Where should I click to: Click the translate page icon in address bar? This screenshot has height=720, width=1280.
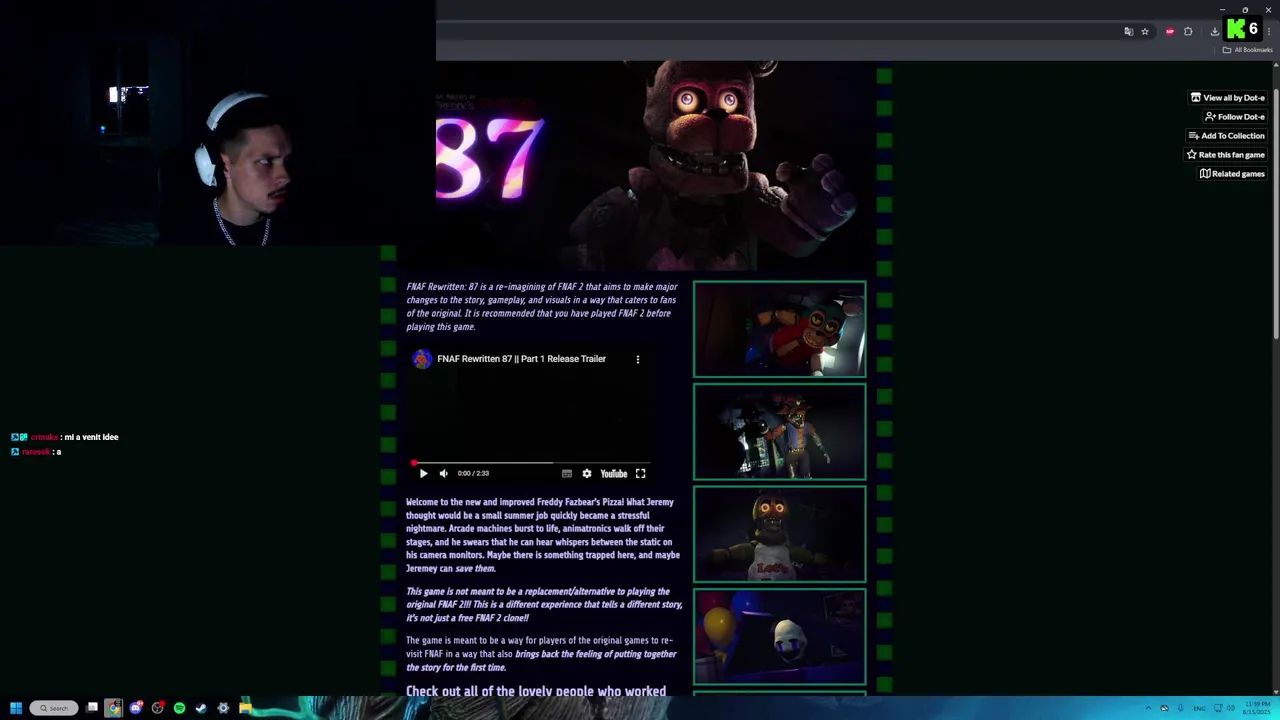[1129, 32]
